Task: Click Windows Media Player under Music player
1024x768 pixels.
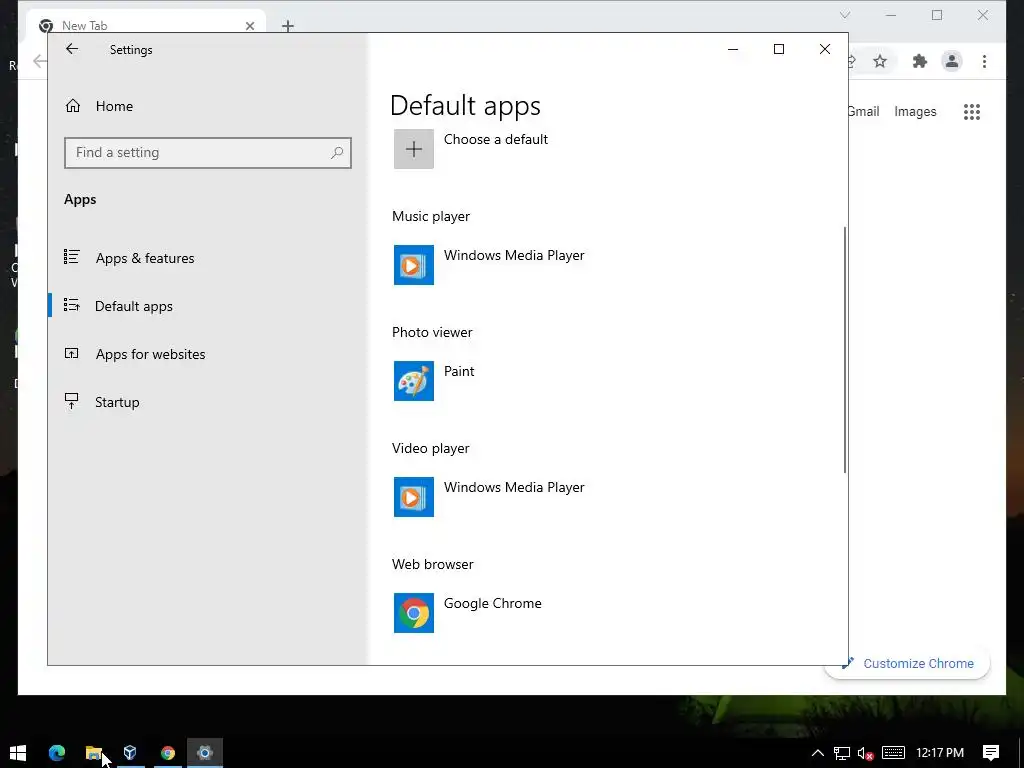Action: click(x=514, y=255)
